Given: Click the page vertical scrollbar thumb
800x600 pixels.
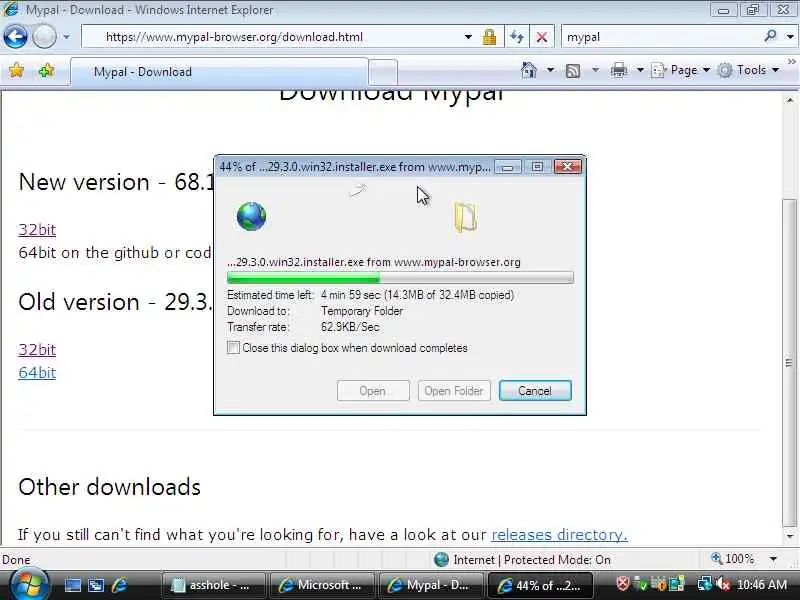Looking at the screenshot, I should (789, 362).
